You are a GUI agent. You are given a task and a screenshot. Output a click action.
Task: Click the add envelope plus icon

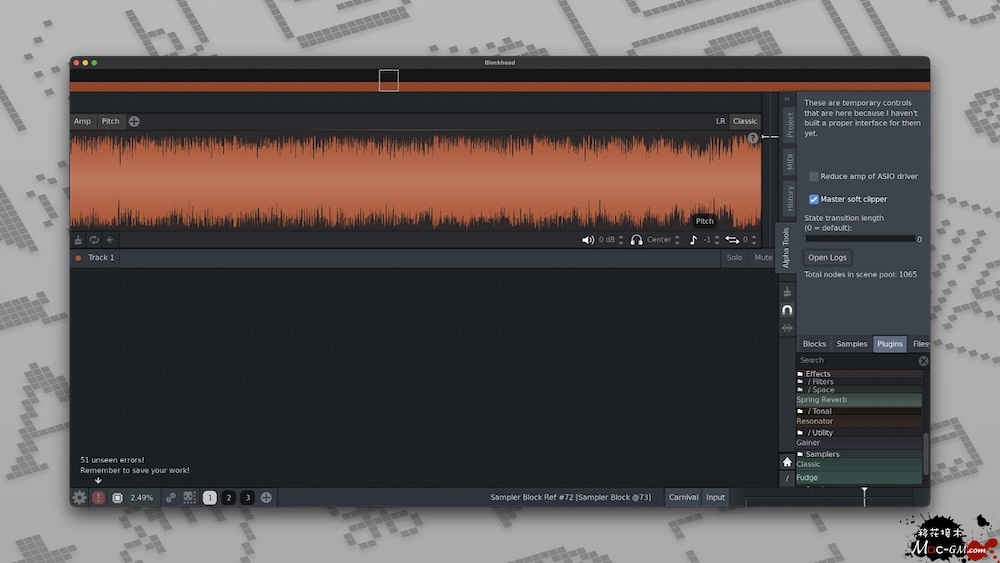pyautogui.click(x=134, y=121)
